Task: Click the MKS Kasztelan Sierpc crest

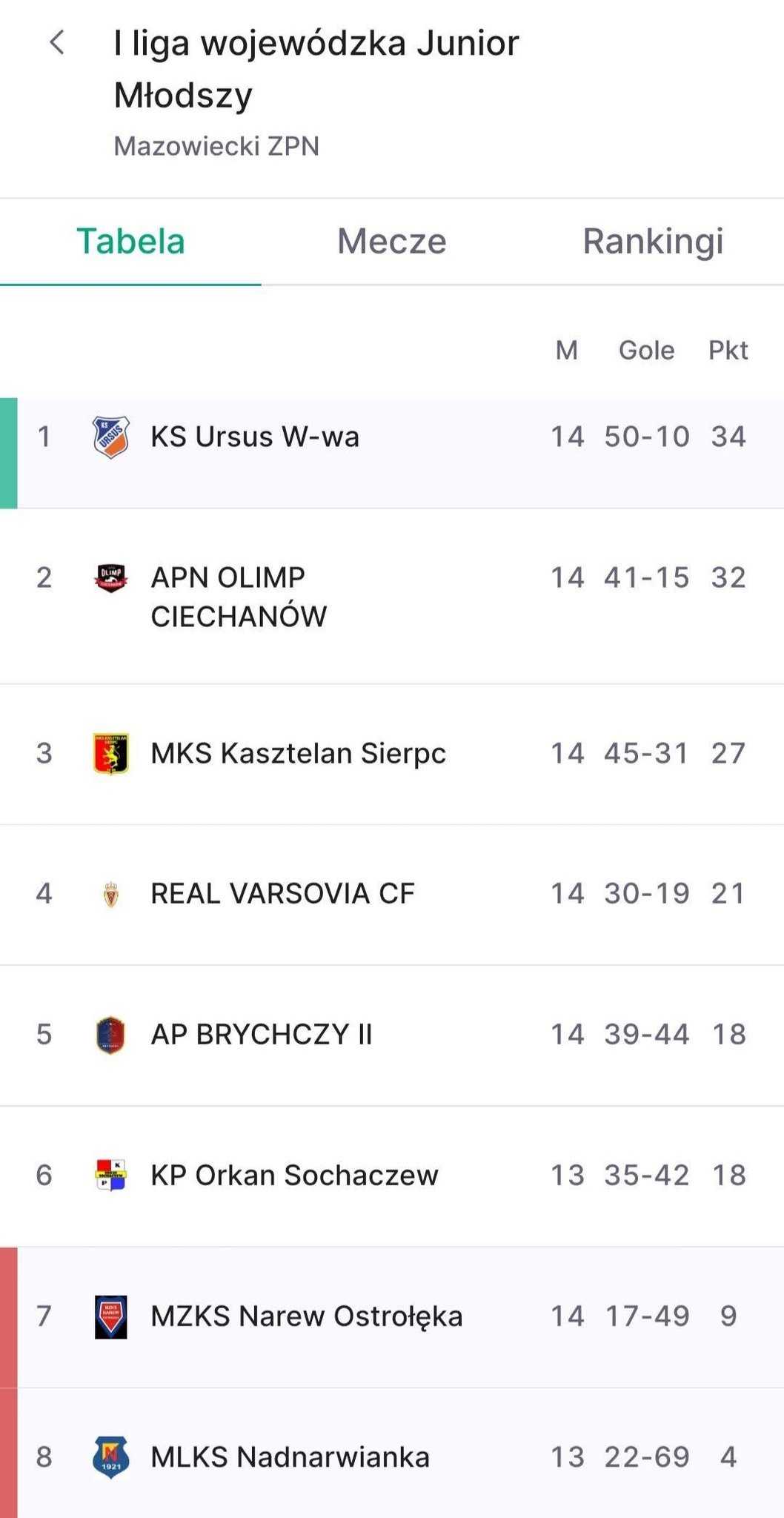Action: pyautogui.click(x=111, y=753)
